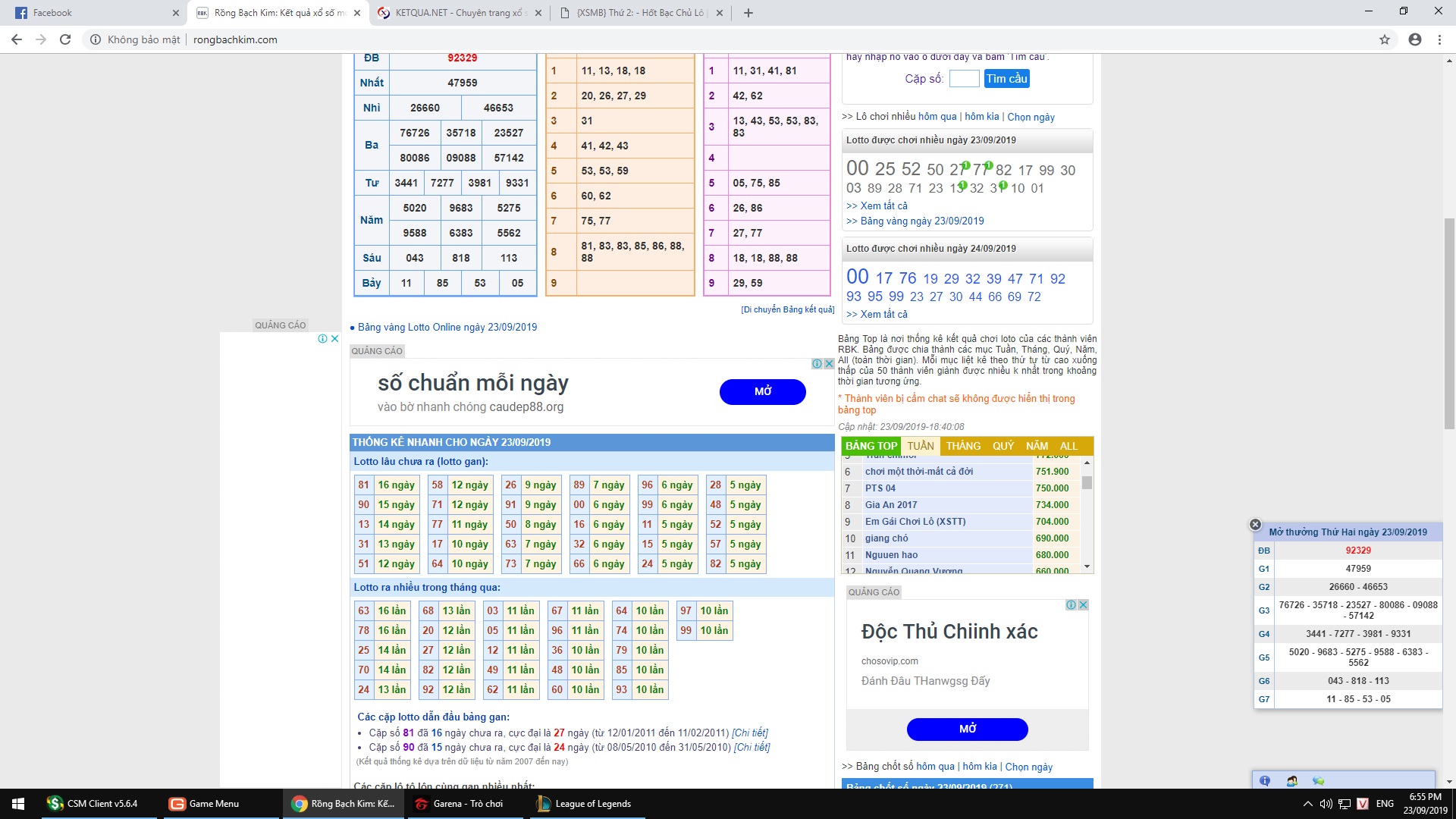Select the THÁNG tab in Bảng Top

963,446
